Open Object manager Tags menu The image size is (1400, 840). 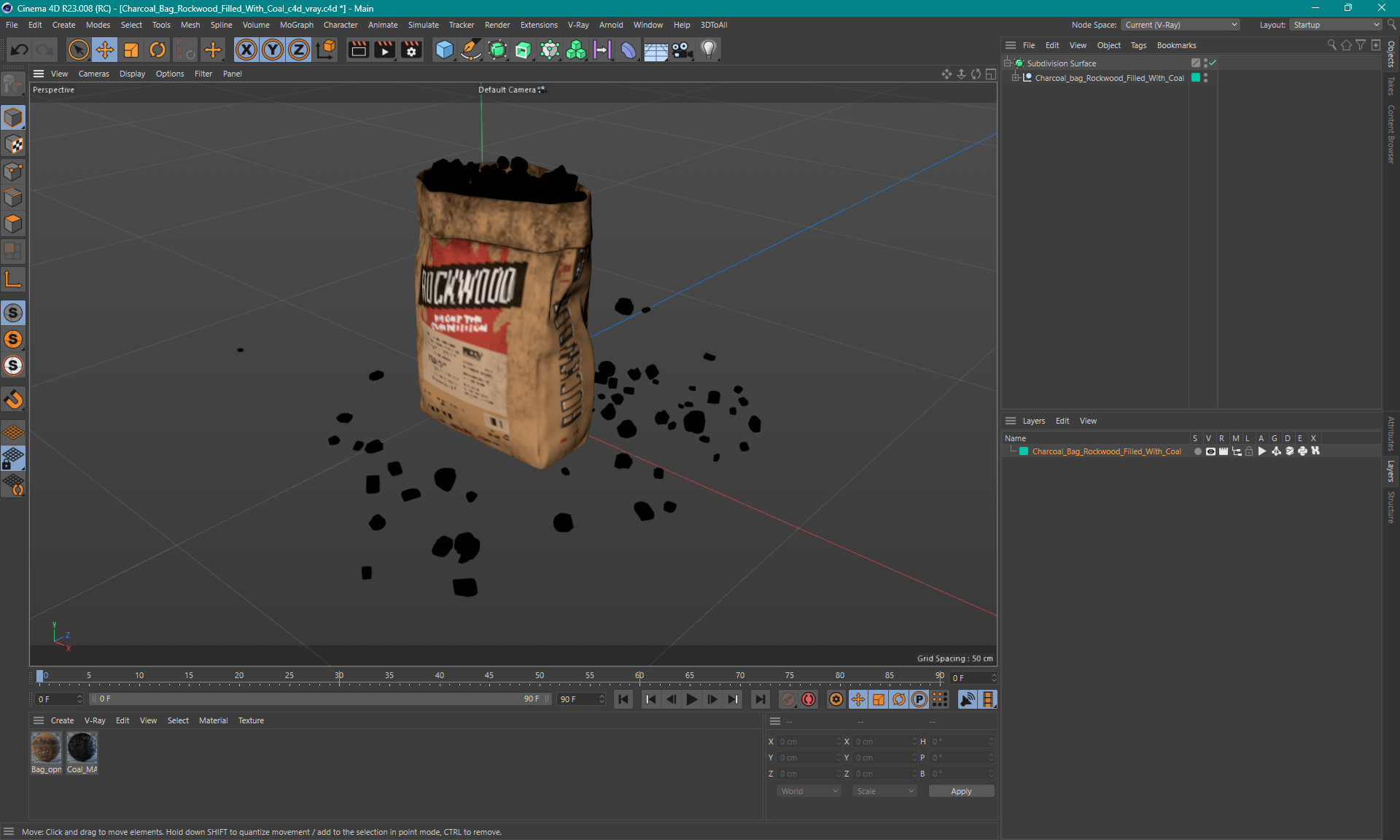point(1138,45)
